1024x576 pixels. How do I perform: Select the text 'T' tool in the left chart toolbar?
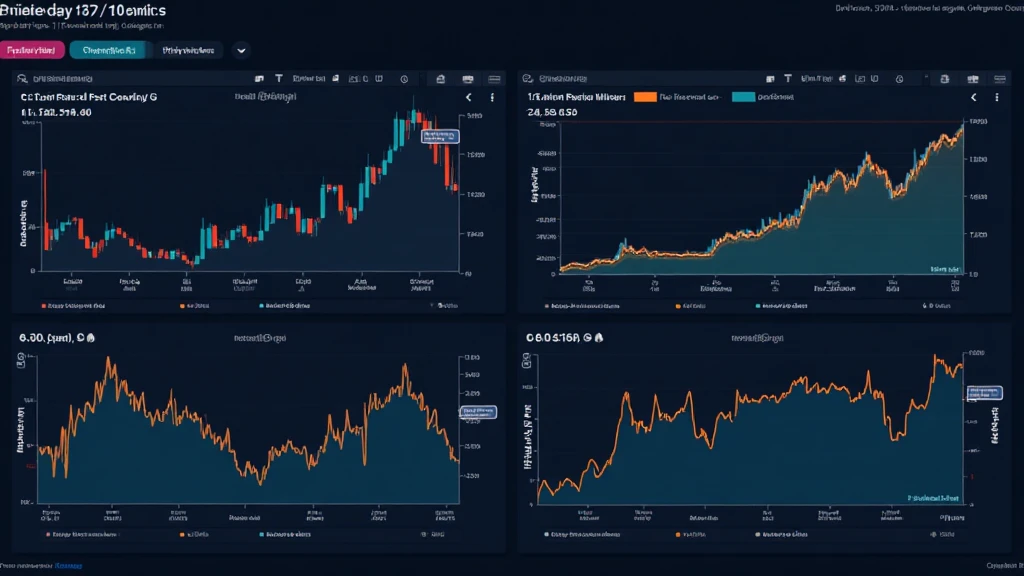(278, 78)
